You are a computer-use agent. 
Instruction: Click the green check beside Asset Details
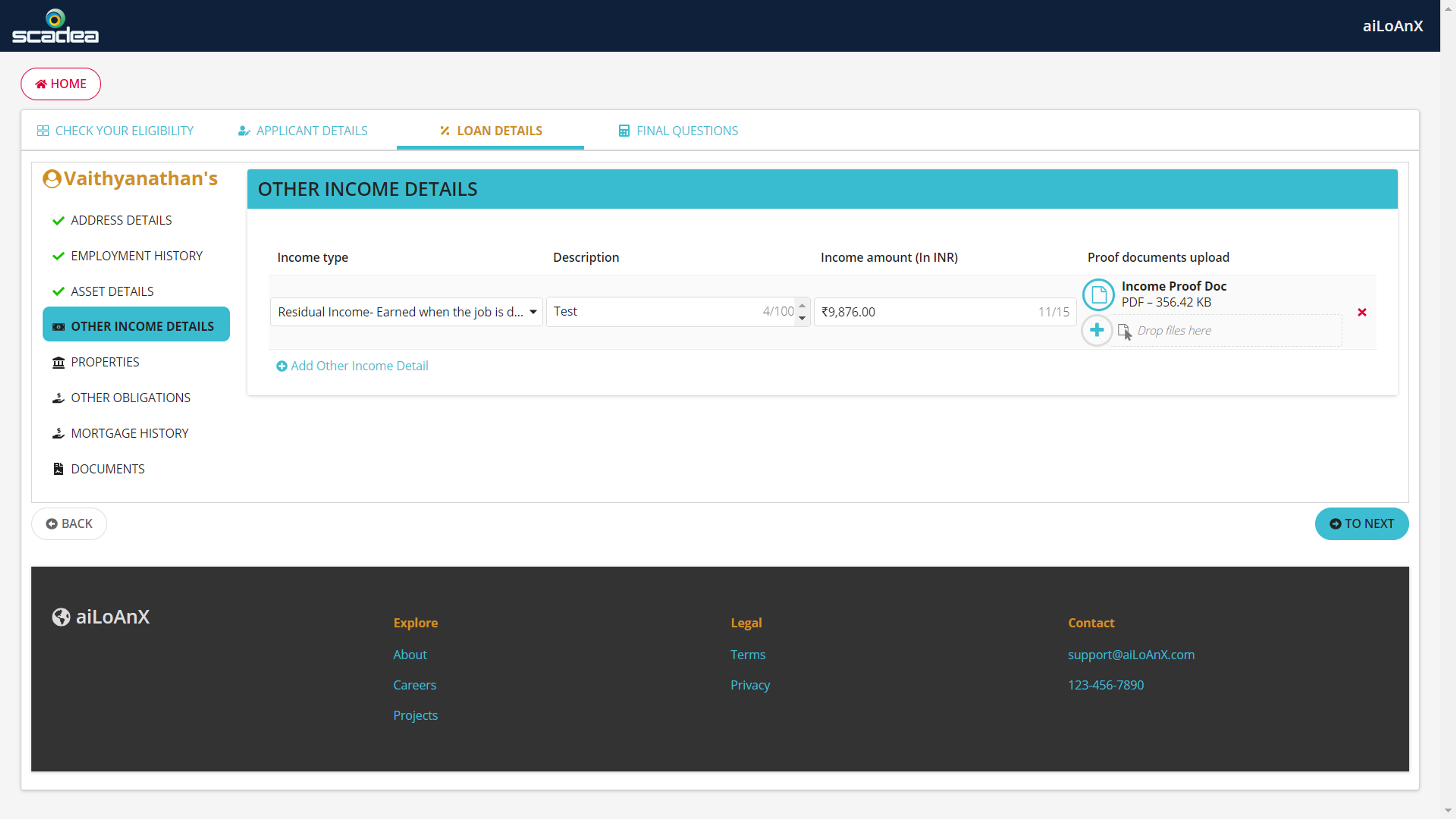58,292
